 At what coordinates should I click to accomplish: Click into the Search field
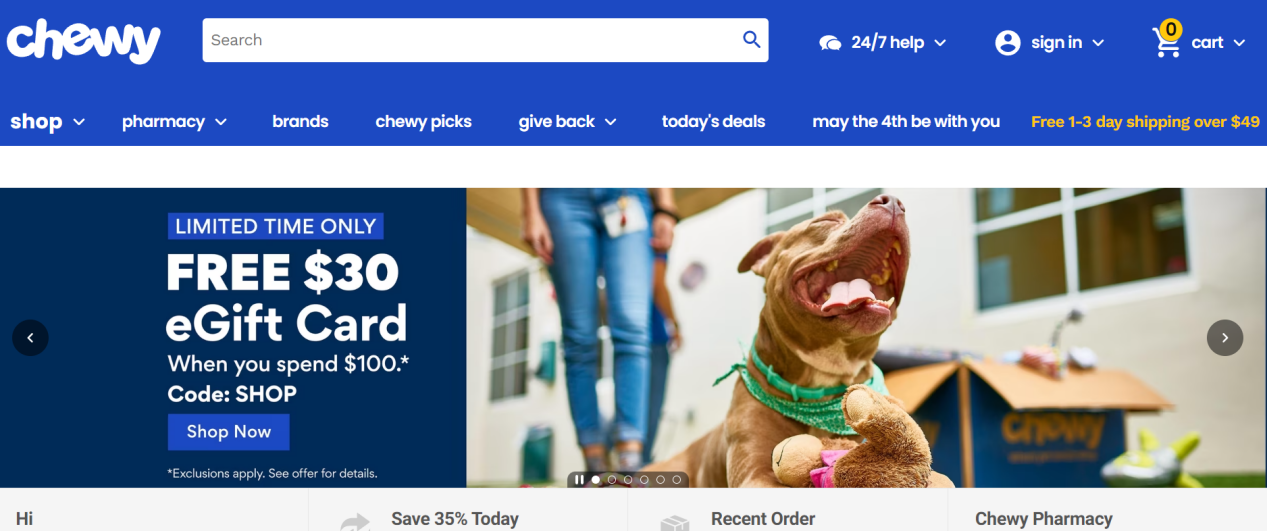coord(470,40)
